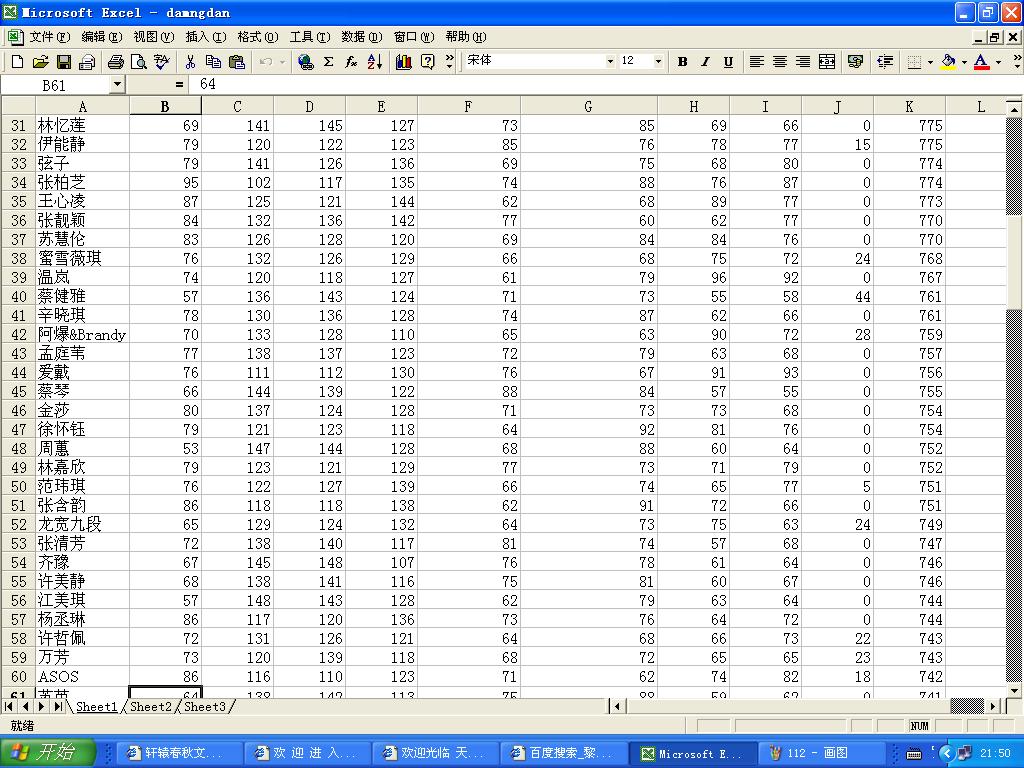Open the Chart Wizard icon
This screenshot has height=768, width=1024.
pyautogui.click(x=404, y=62)
